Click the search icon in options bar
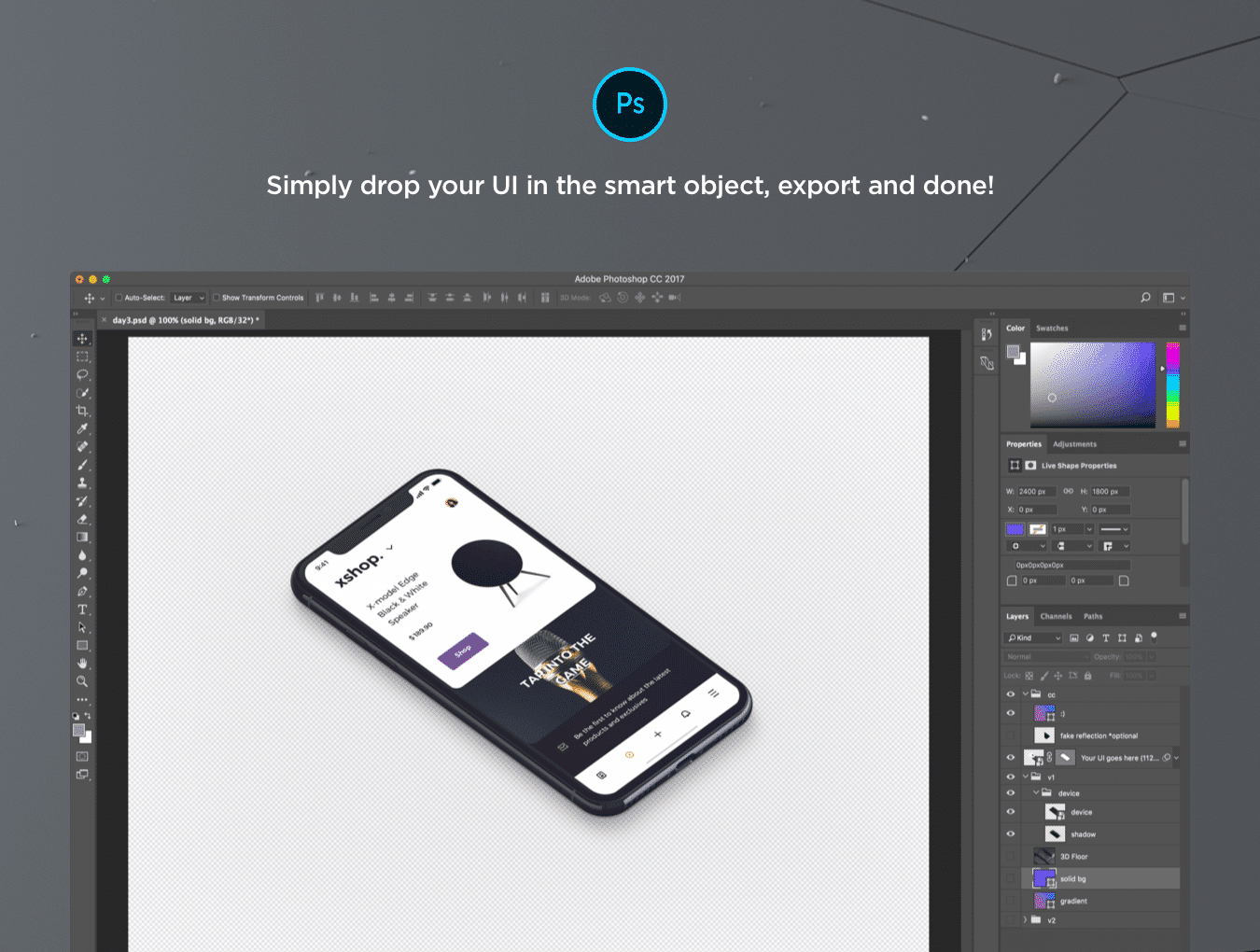The width and height of the screenshot is (1260, 952). click(1145, 298)
